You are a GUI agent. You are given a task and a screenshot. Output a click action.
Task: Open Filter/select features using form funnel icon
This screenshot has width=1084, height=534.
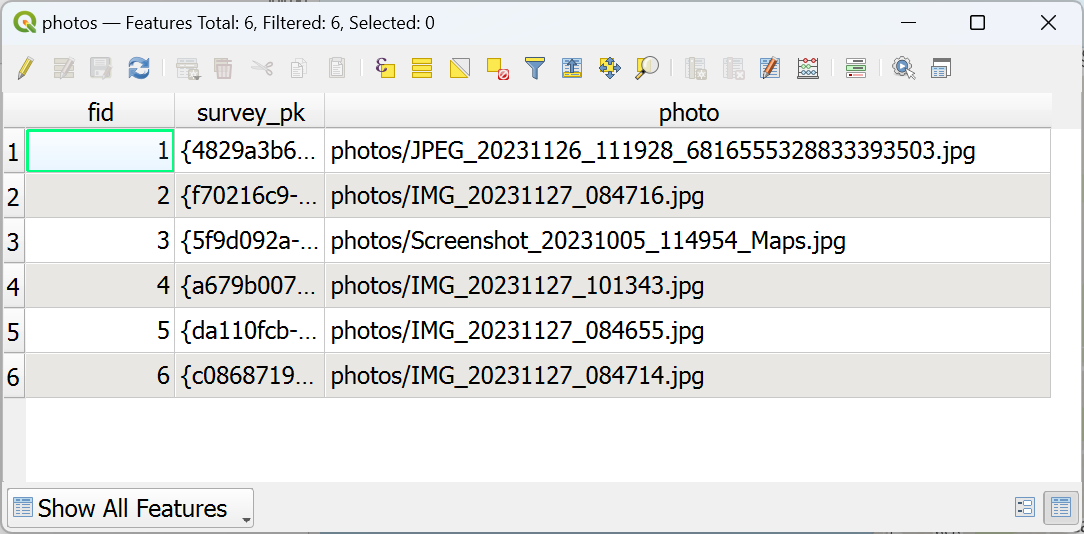click(535, 68)
